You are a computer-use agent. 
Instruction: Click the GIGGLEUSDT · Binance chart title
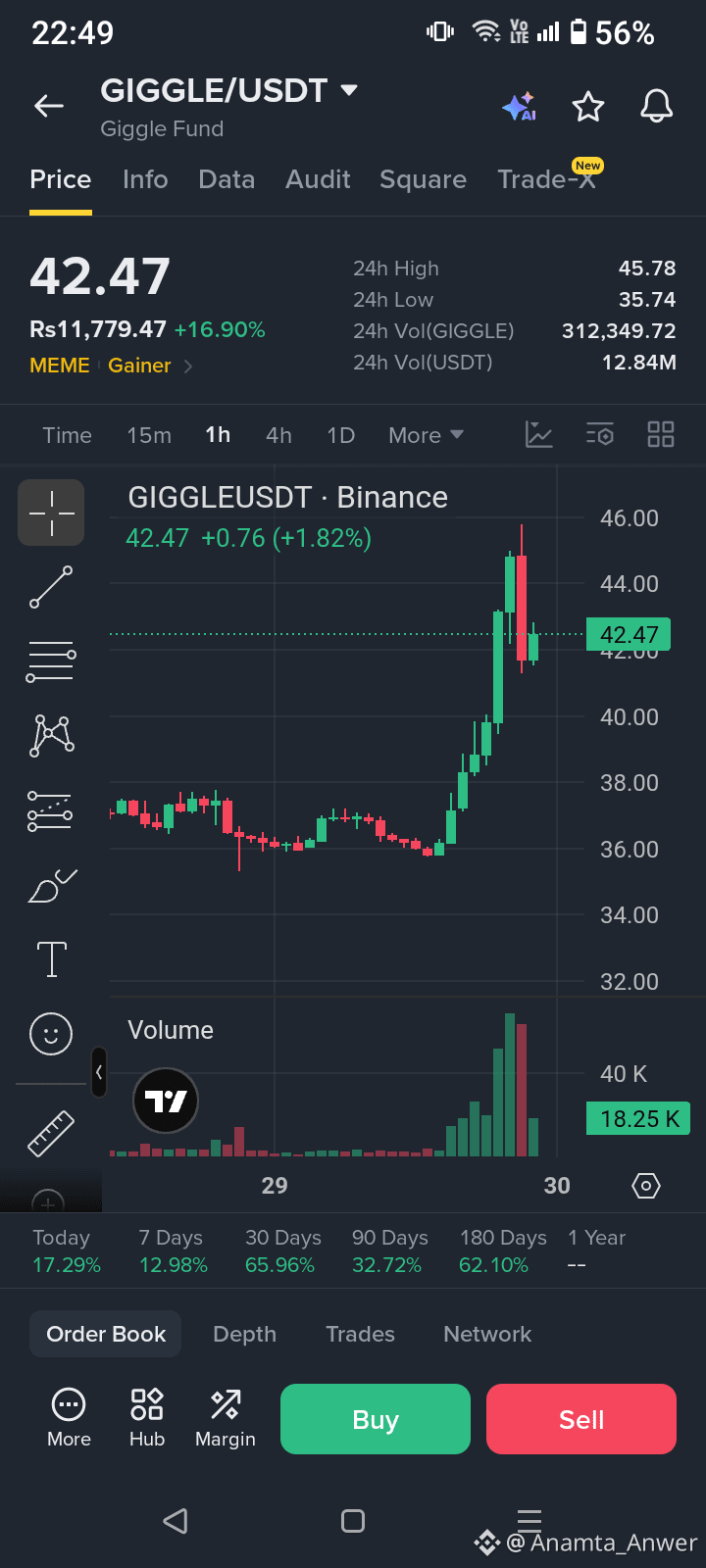(287, 497)
